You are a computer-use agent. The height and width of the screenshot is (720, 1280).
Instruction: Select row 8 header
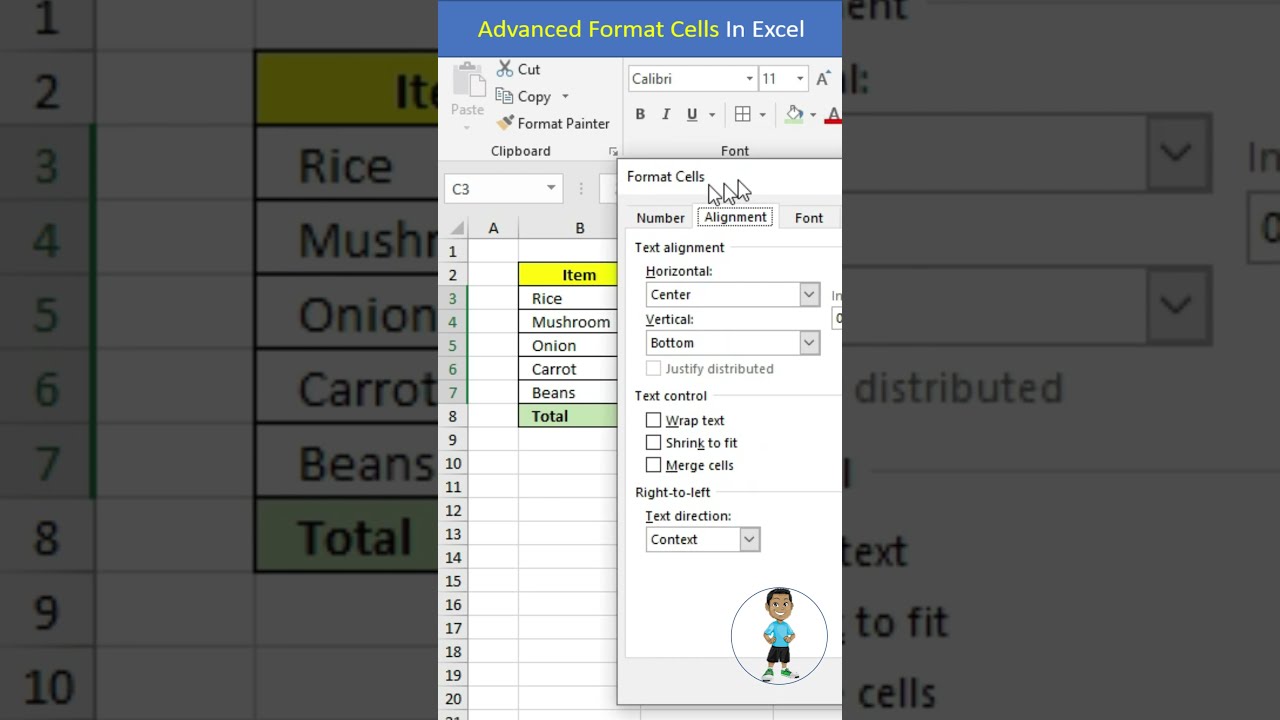453,416
